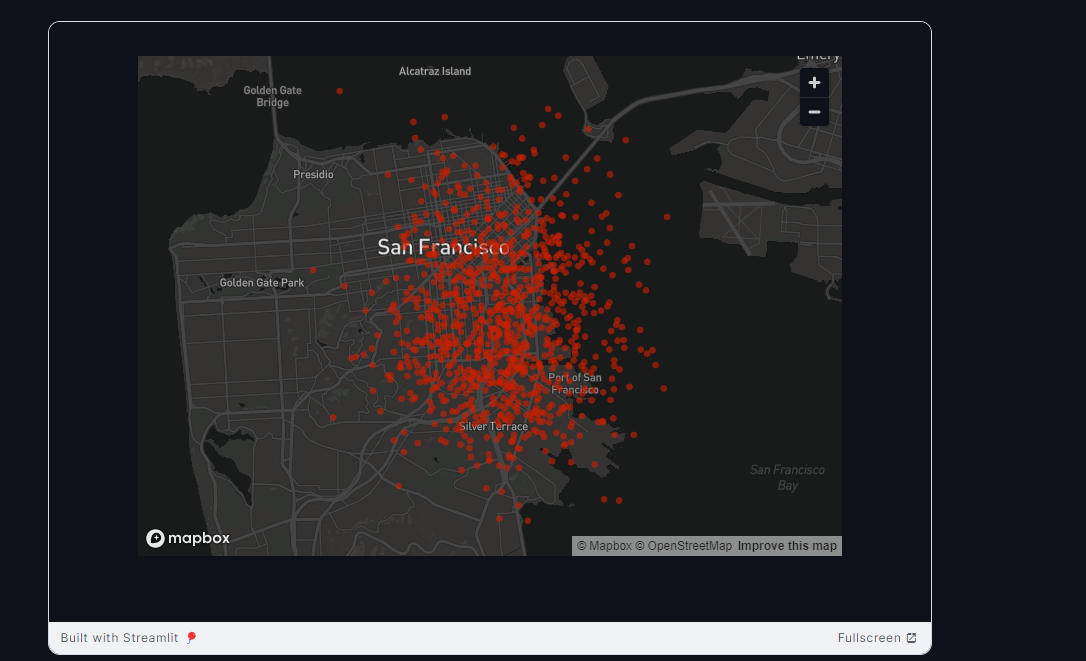Zoom in the map with plus button

[814, 83]
